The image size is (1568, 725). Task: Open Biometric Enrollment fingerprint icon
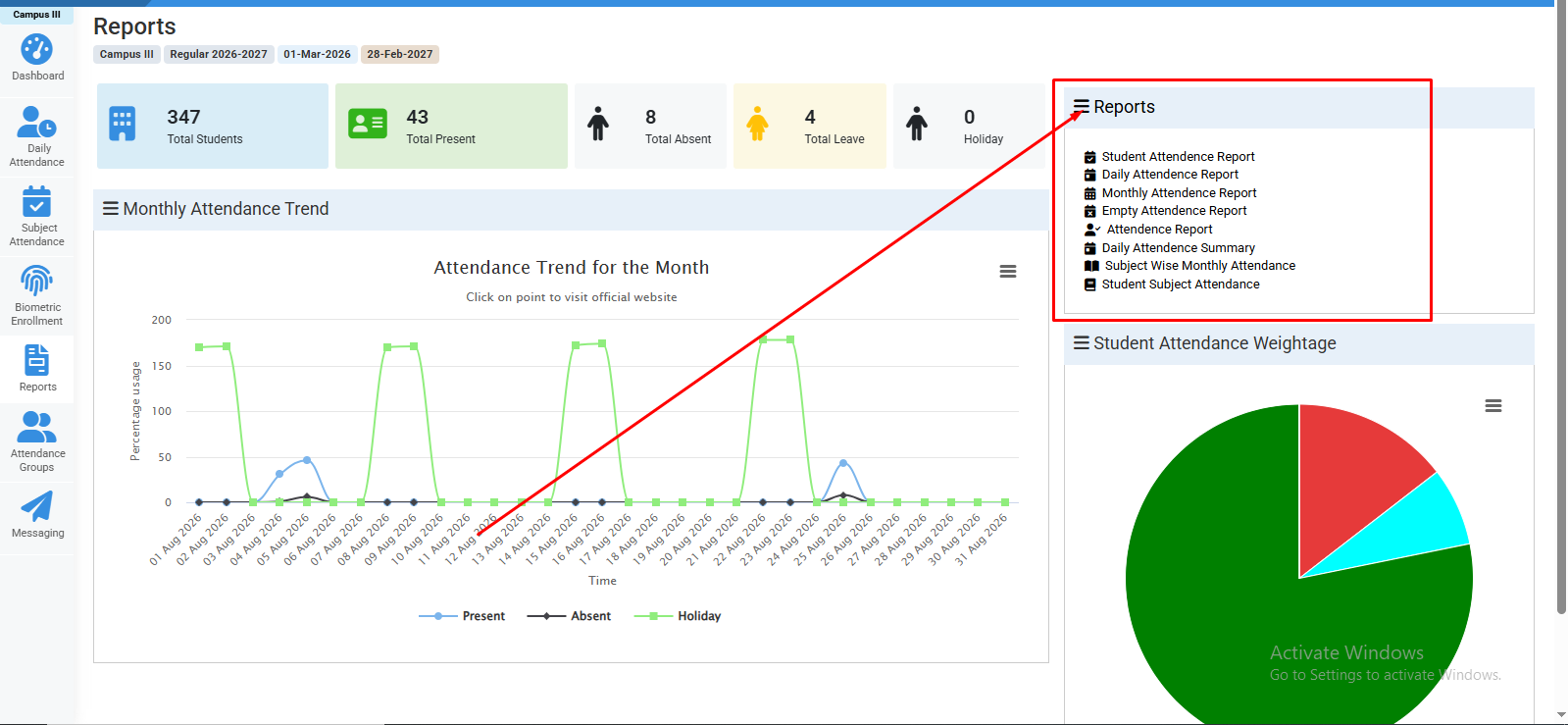click(36, 281)
